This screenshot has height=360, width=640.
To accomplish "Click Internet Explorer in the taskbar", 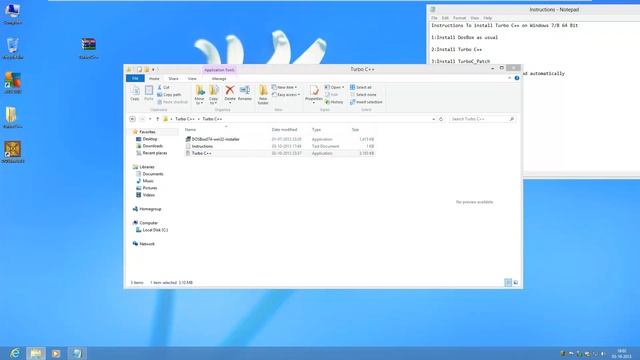I will click(x=15, y=353).
